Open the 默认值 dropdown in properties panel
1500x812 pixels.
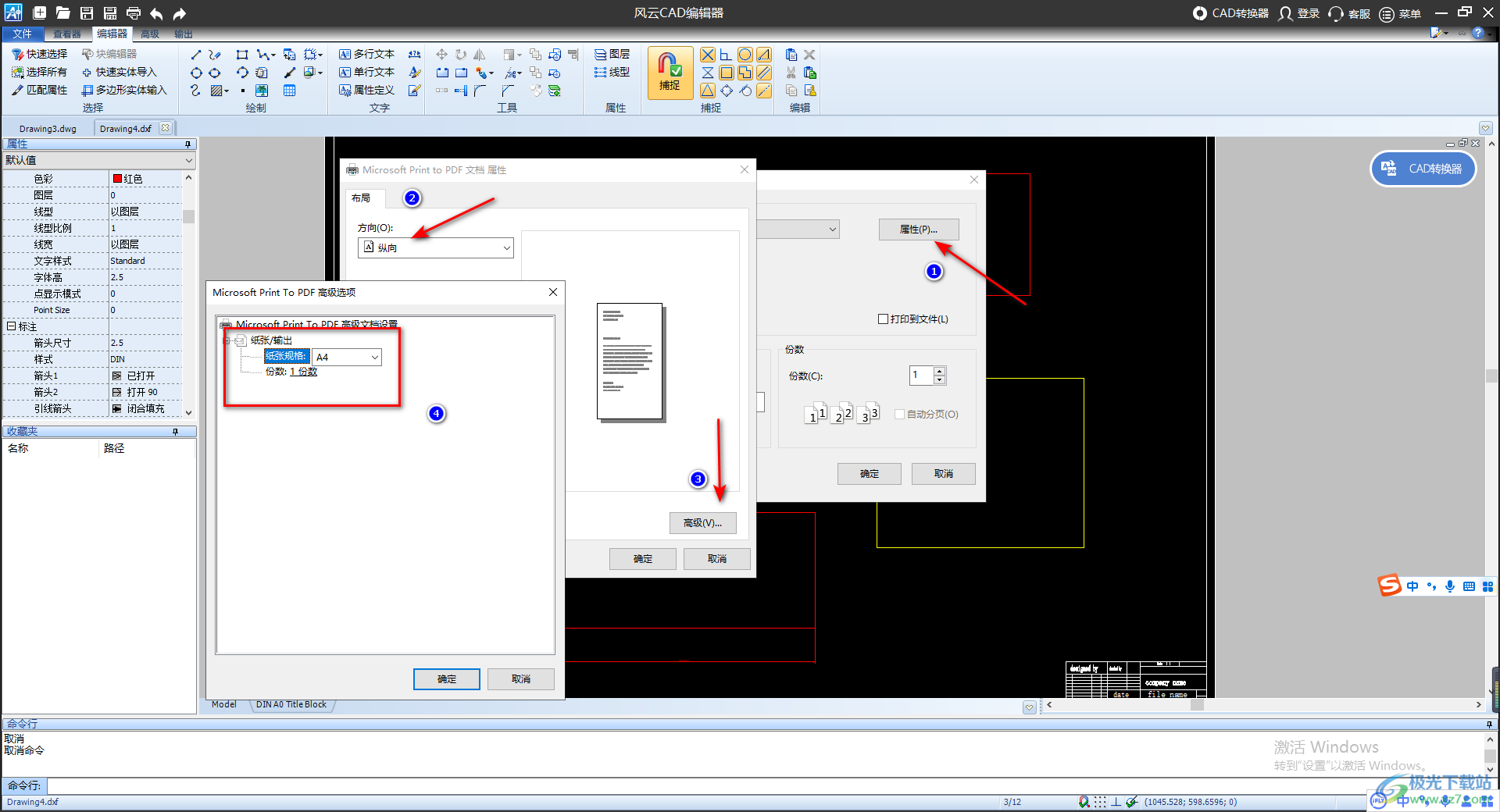[x=98, y=160]
